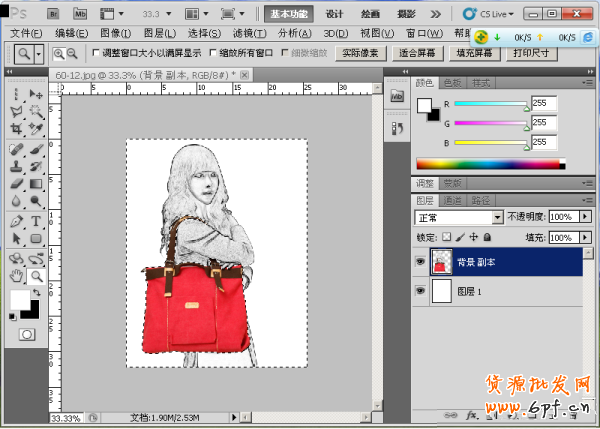Click the Mini Bridge (Mb) icon
The width and height of the screenshot is (600, 429).
click(x=80, y=14)
